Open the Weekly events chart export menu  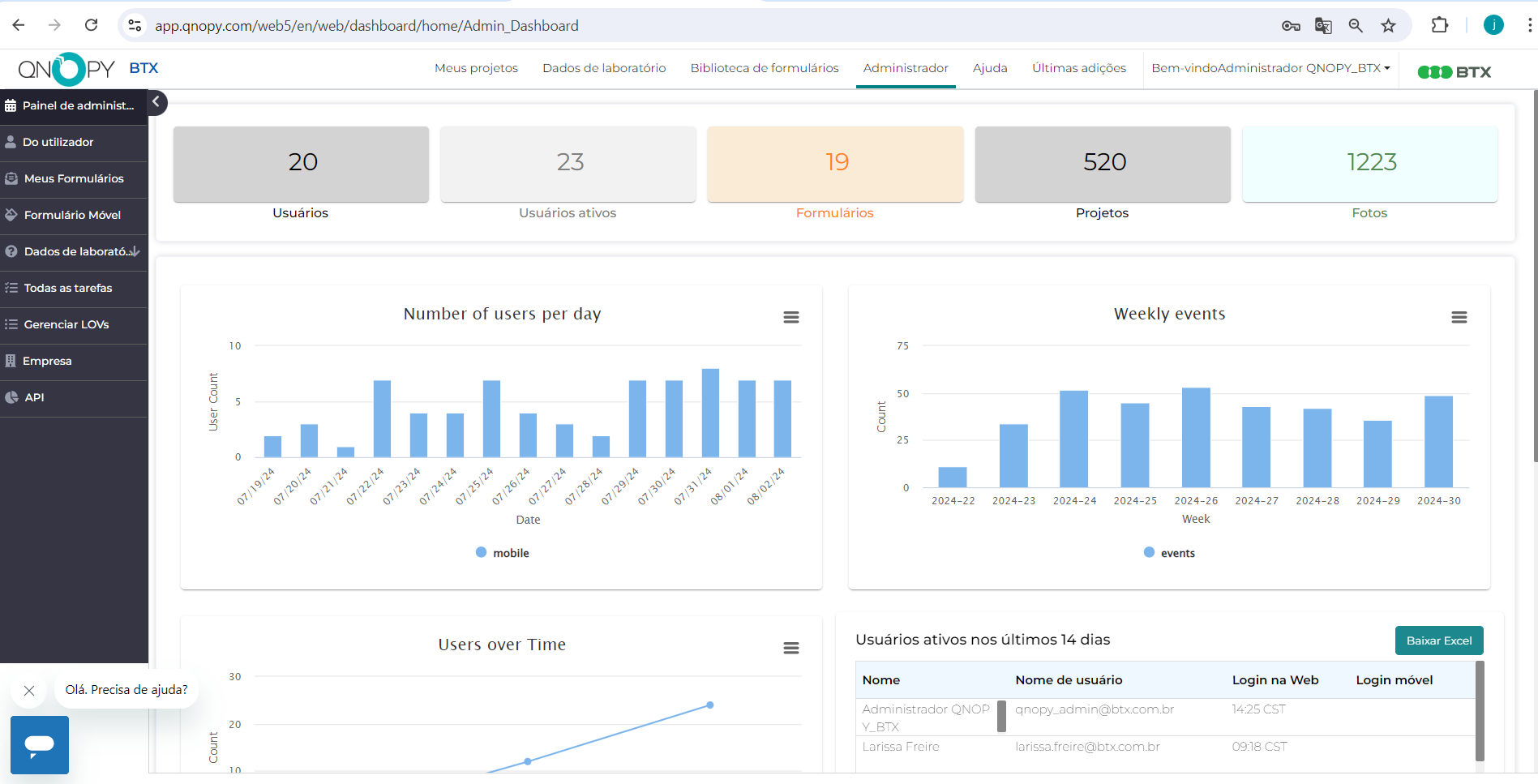[x=1459, y=317]
